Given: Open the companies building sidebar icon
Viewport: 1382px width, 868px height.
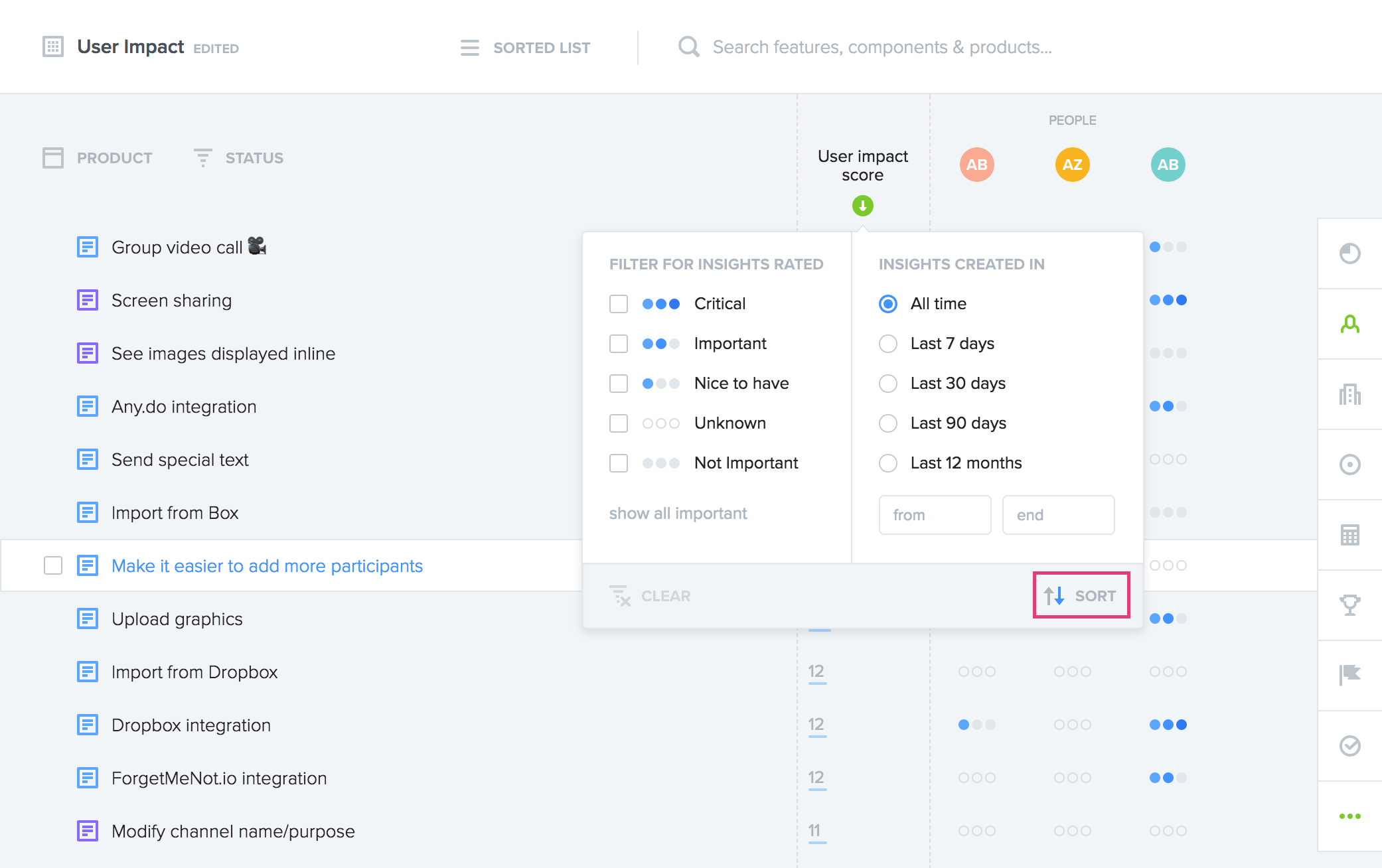Looking at the screenshot, I should coord(1349,394).
